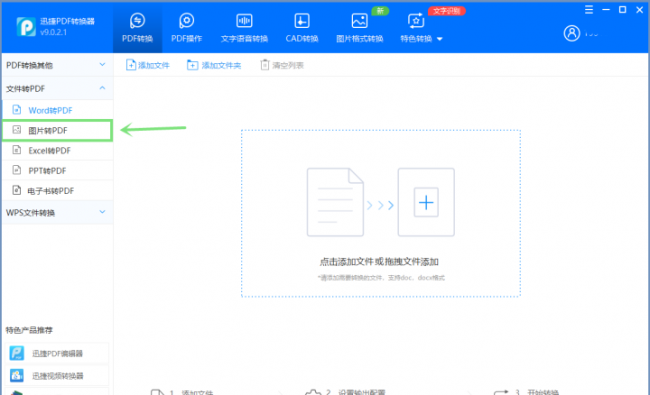
Task: Open 迅捷PDF编辑器 product recommendation
Action: [57, 354]
